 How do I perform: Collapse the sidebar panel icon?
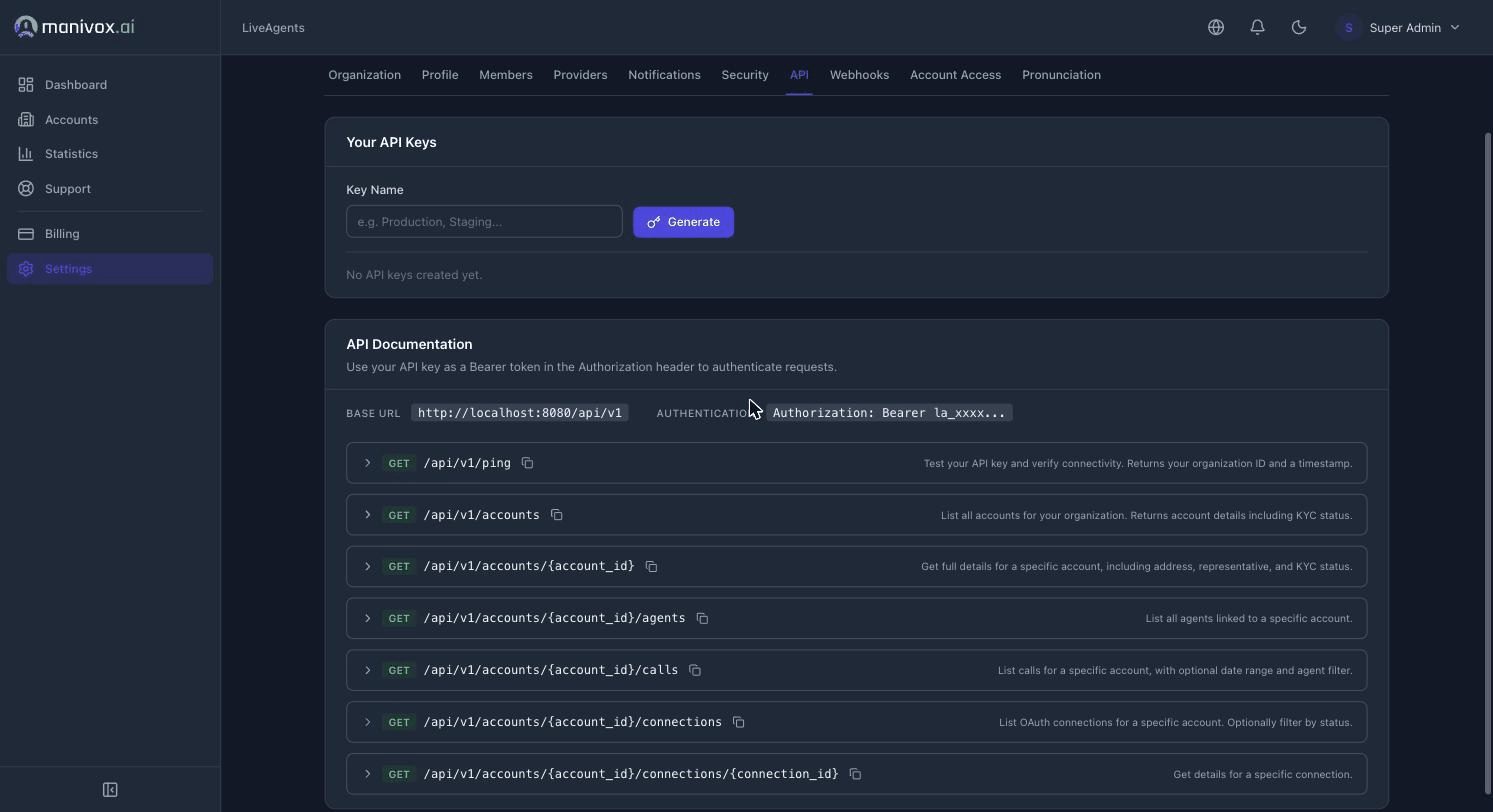[x=110, y=790]
